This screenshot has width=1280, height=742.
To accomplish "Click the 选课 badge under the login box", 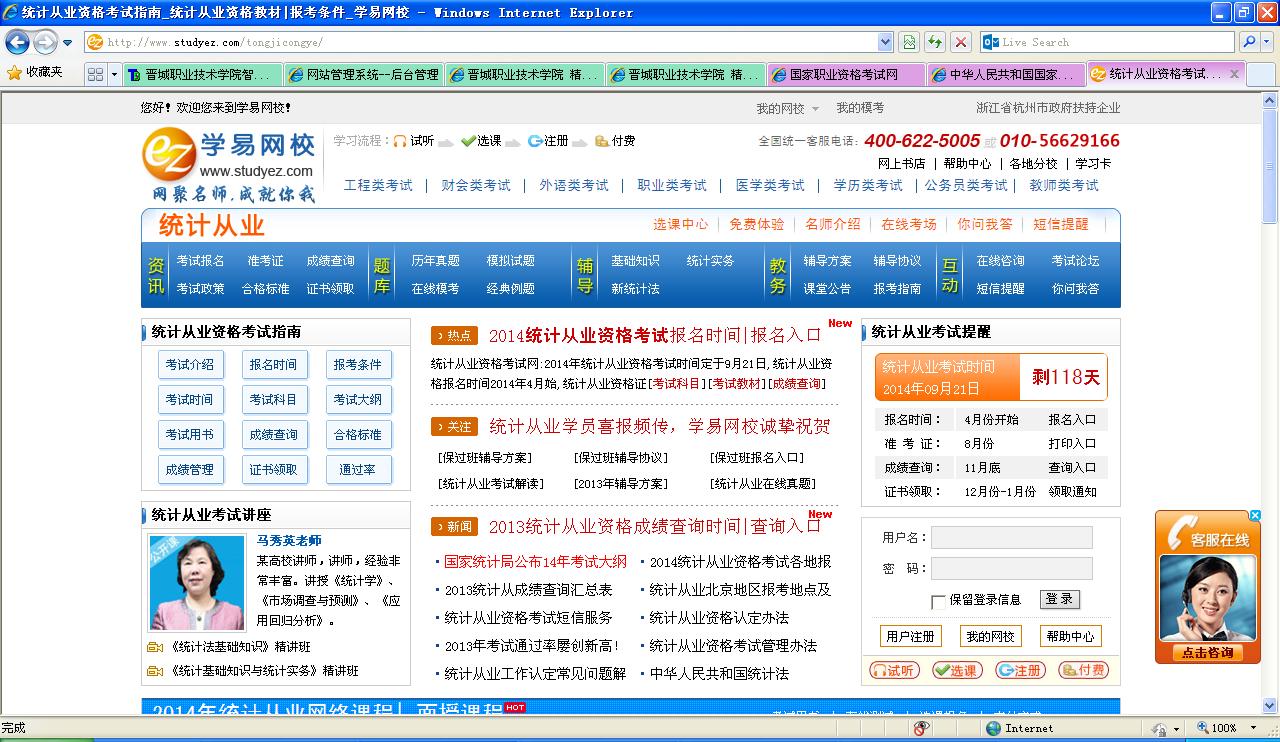I will click(x=957, y=670).
